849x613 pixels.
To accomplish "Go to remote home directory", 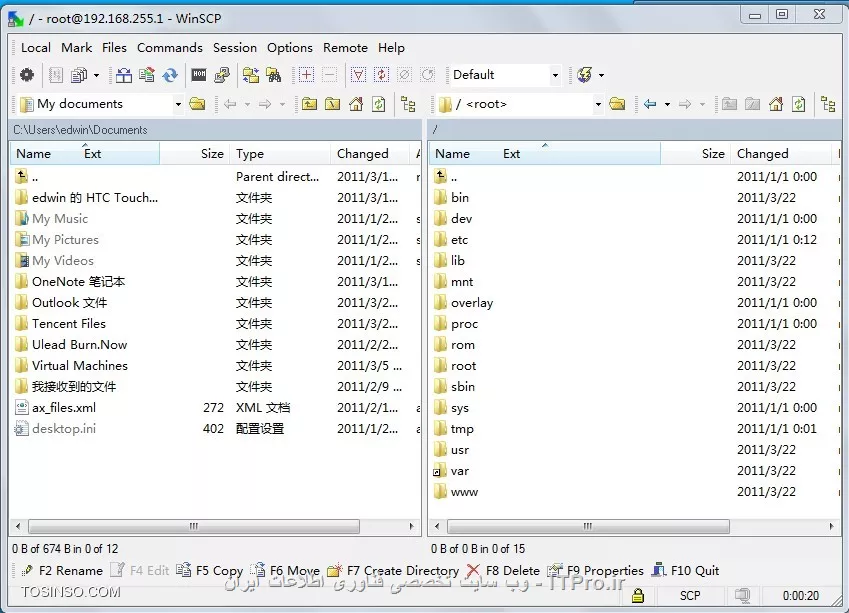I will click(776, 104).
